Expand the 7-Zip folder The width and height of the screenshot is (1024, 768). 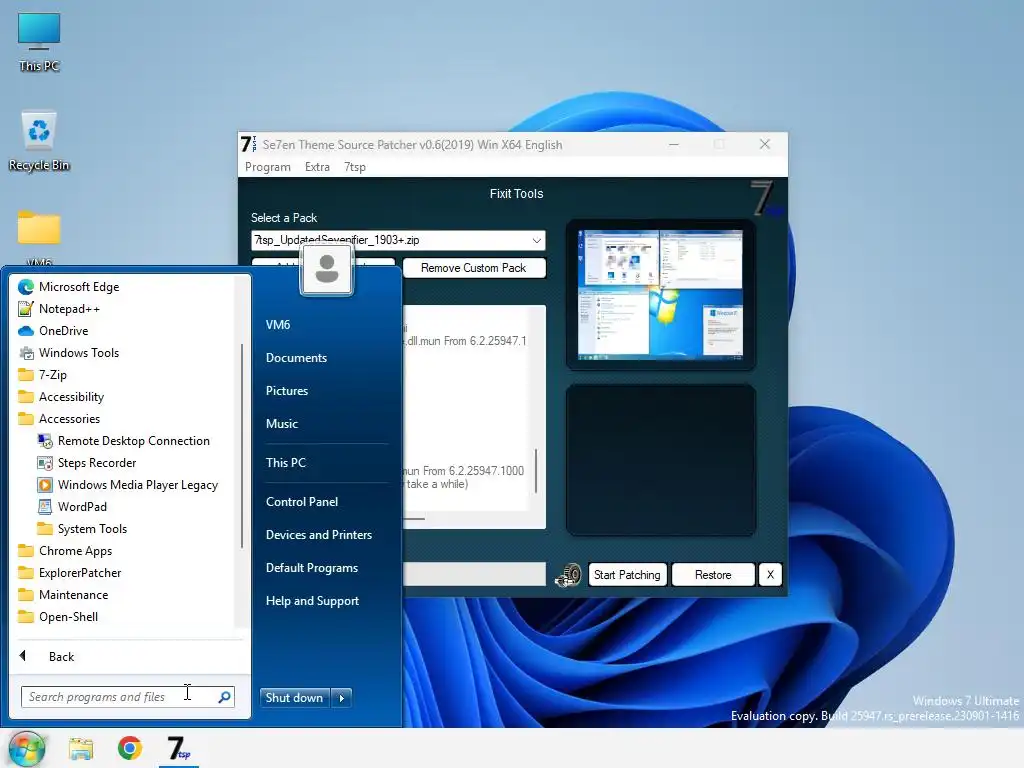(52, 375)
